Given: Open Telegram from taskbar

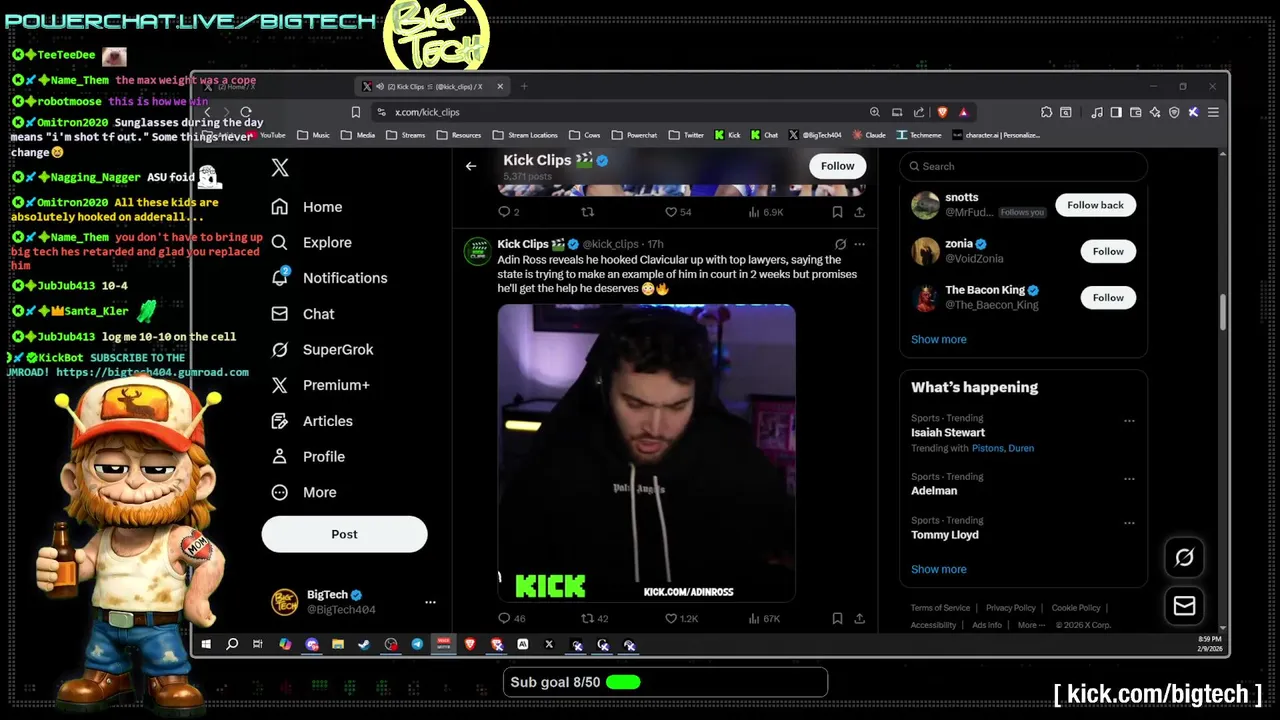Looking at the screenshot, I should click(417, 645).
